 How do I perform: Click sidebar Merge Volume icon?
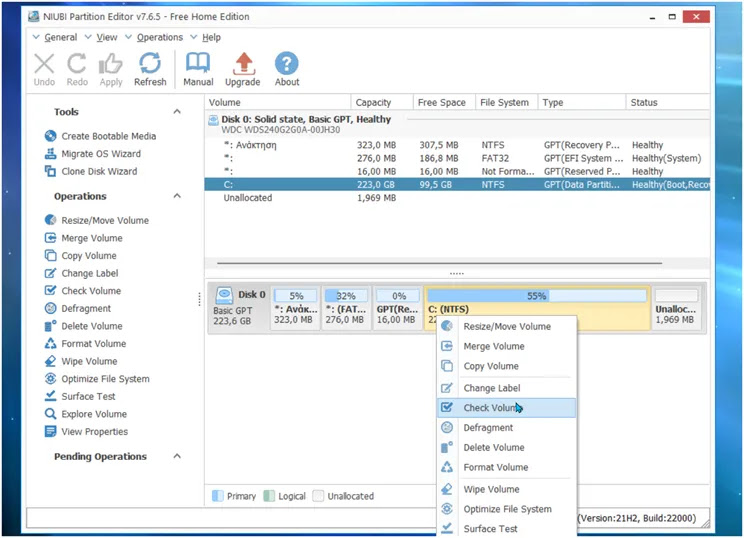[x=50, y=238]
